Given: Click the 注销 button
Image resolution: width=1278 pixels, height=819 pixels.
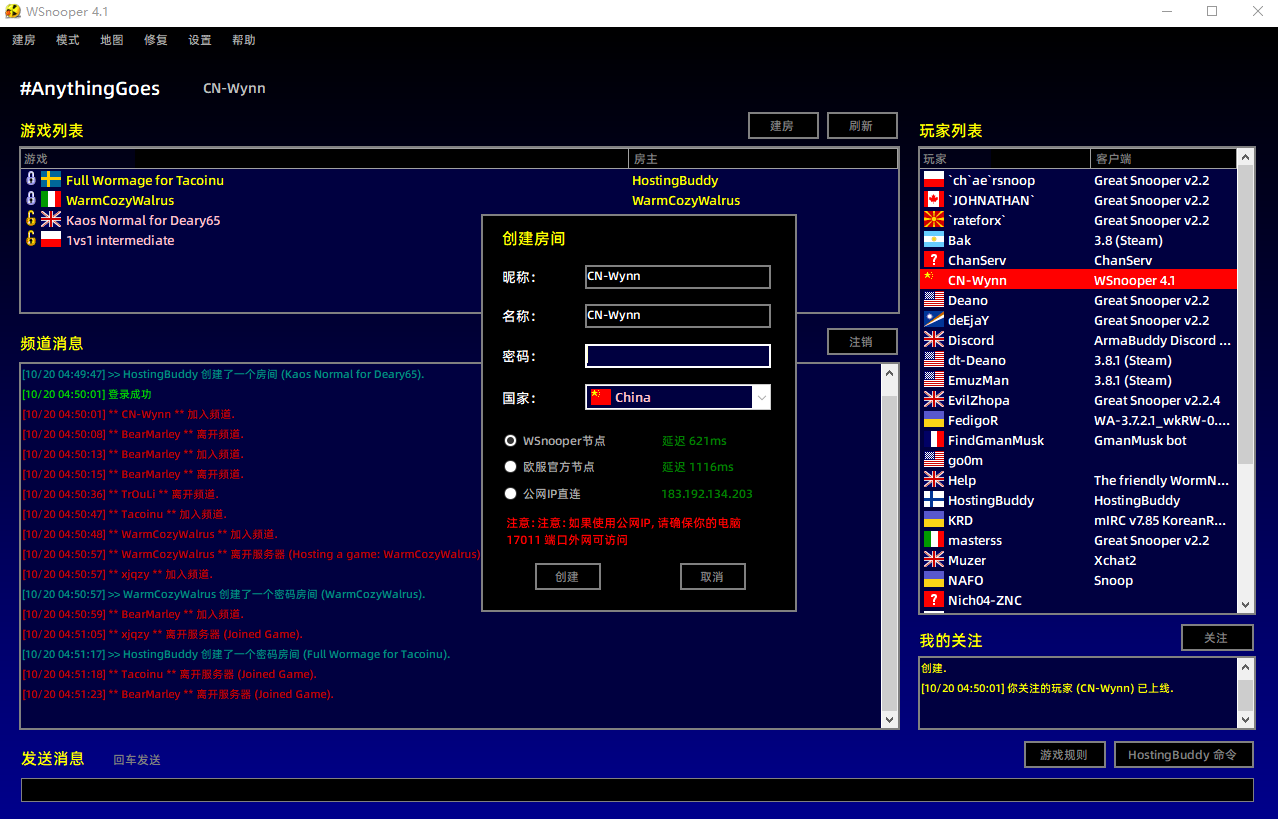Looking at the screenshot, I should (x=862, y=341).
